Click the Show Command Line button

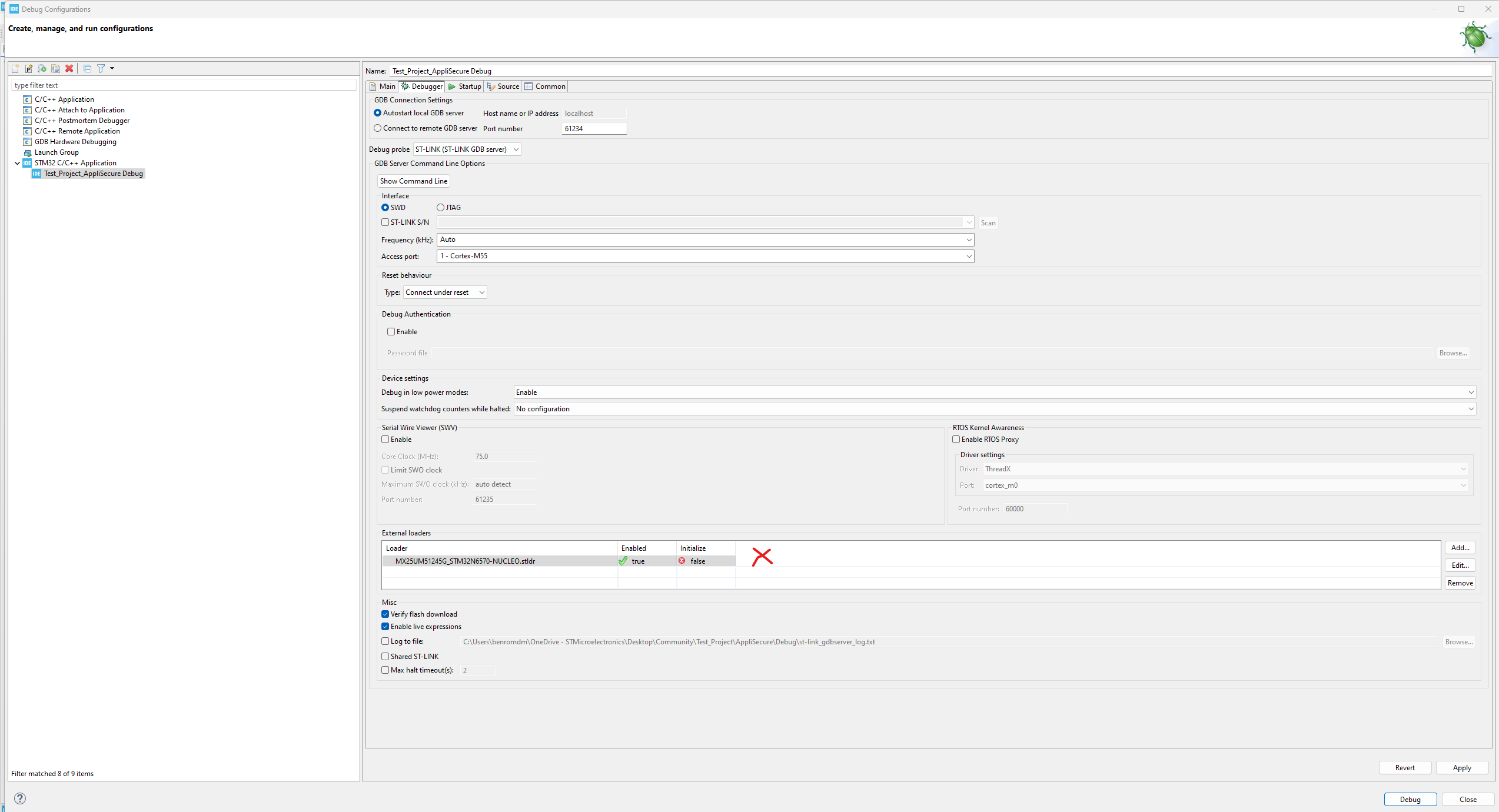413,181
